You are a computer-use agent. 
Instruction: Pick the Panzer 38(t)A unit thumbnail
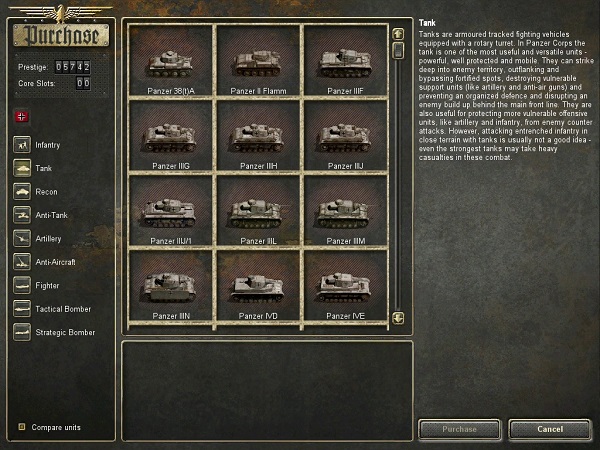pos(171,60)
